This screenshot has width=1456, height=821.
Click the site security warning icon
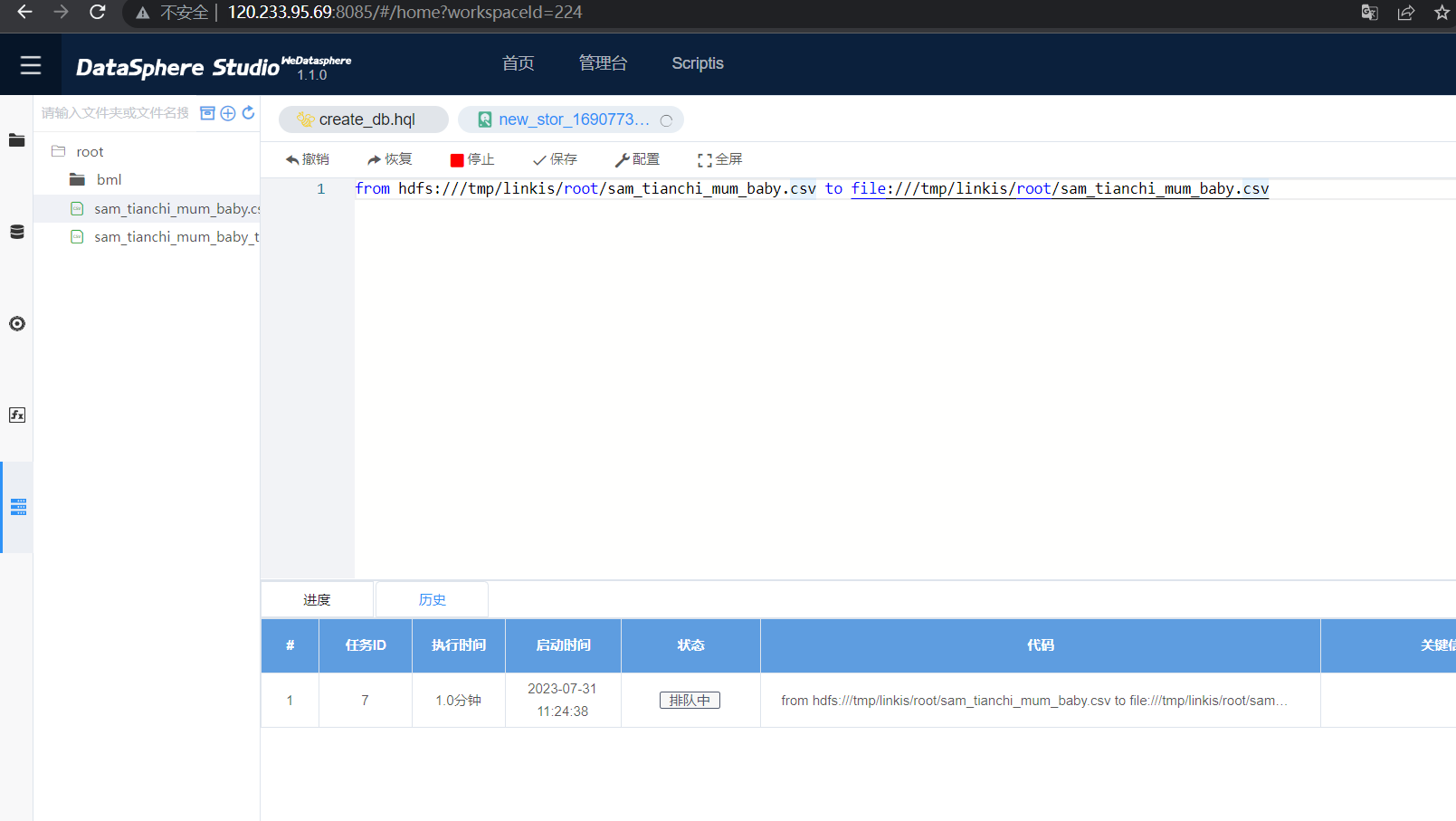143,13
